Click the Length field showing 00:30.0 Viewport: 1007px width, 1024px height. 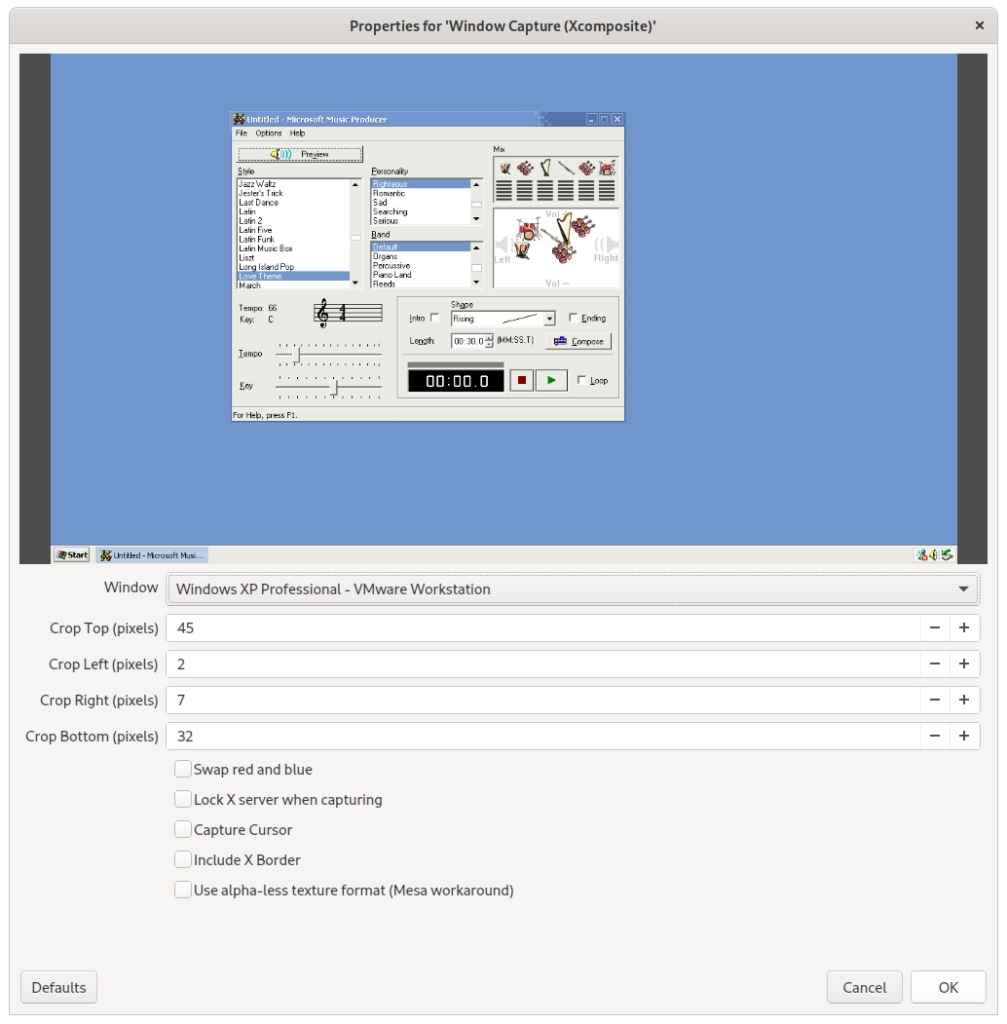tap(468, 341)
